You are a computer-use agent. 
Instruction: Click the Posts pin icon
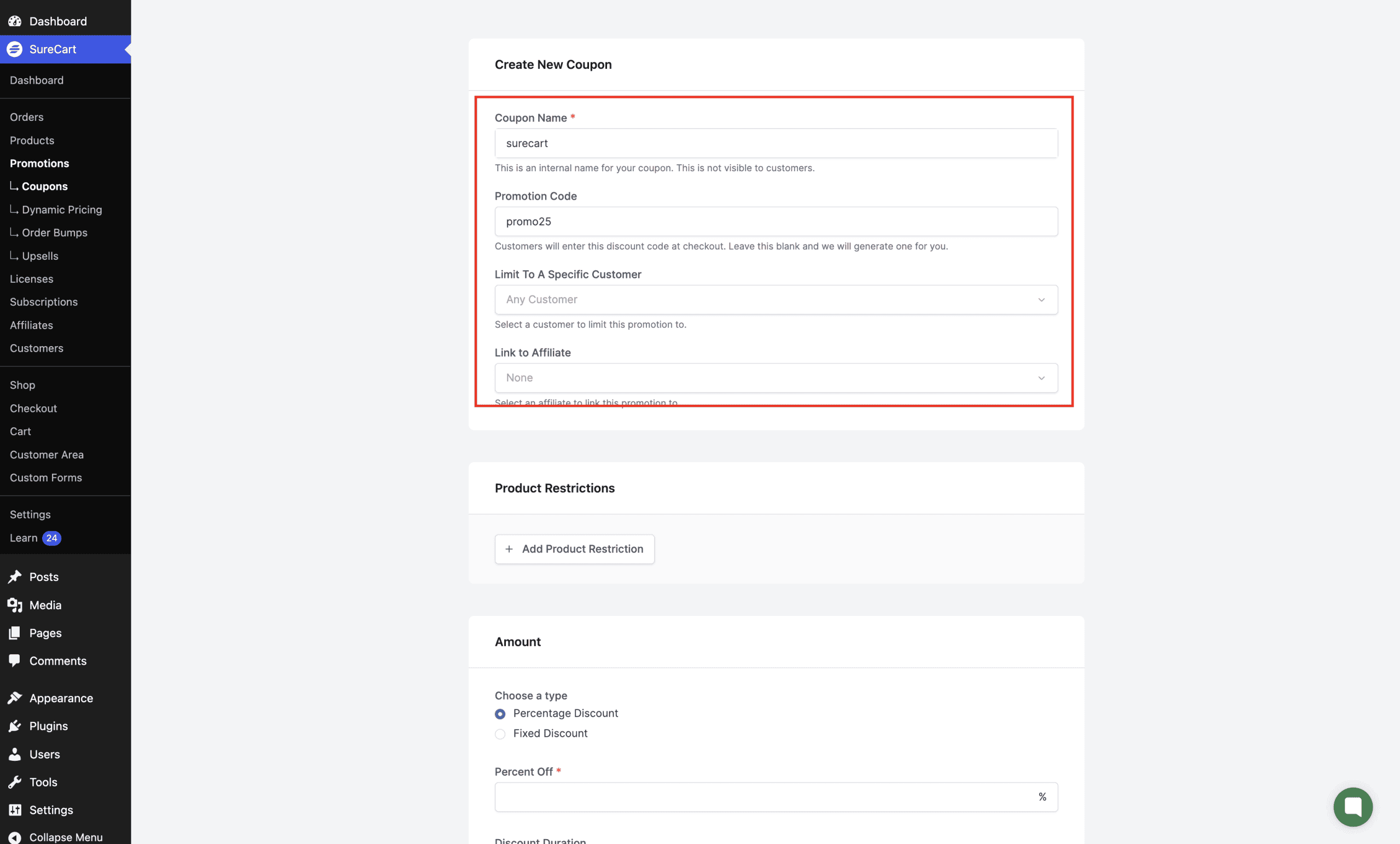[x=15, y=577]
